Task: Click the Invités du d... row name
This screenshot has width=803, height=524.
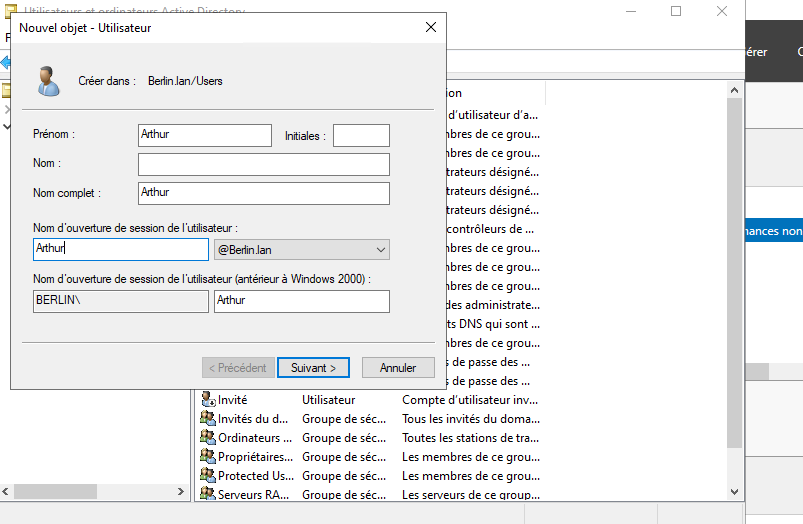Action: [x=253, y=418]
